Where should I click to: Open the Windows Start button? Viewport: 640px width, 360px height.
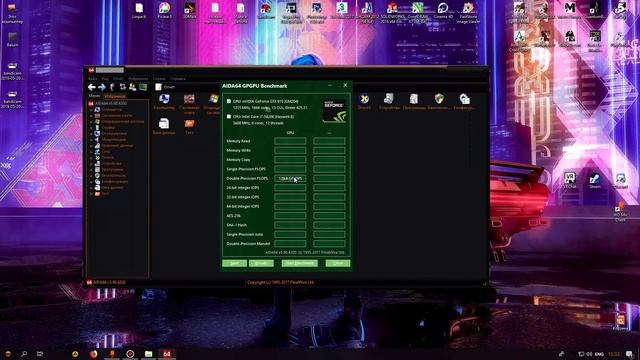(8, 354)
